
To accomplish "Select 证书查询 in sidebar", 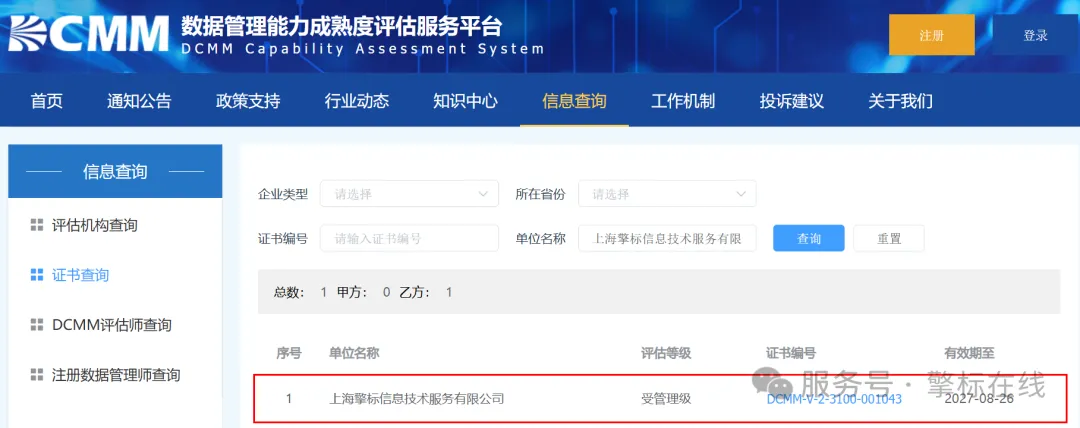I will click(81, 275).
